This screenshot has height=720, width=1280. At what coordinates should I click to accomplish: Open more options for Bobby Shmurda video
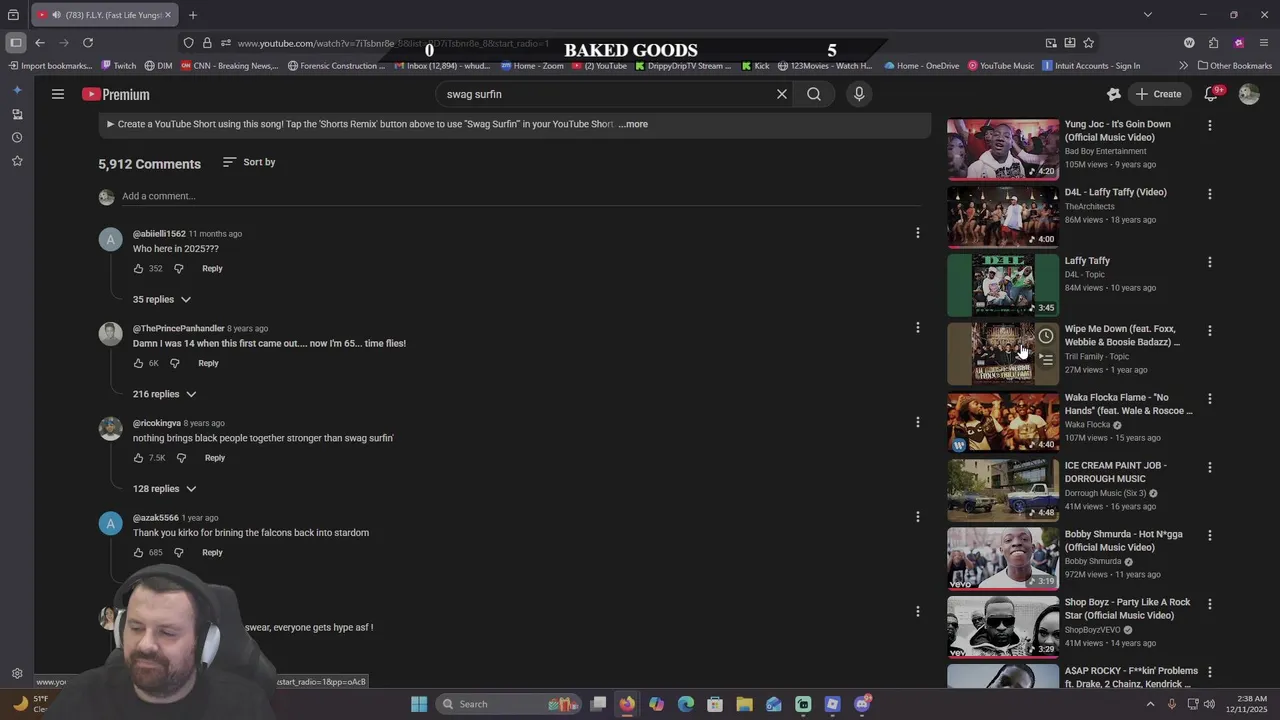point(1209,536)
